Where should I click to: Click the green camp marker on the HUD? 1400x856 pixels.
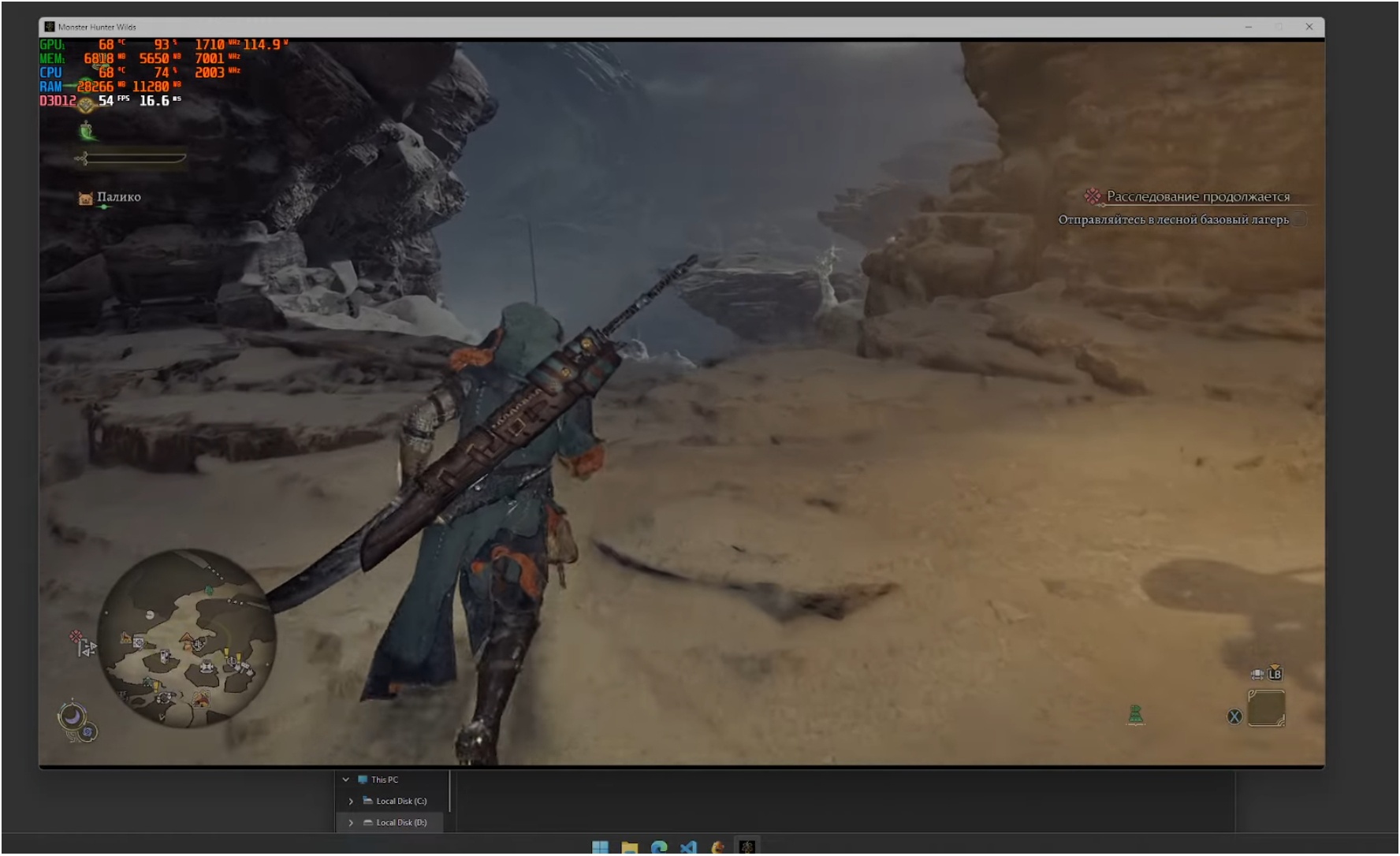pyautogui.click(x=1135, y=715)
